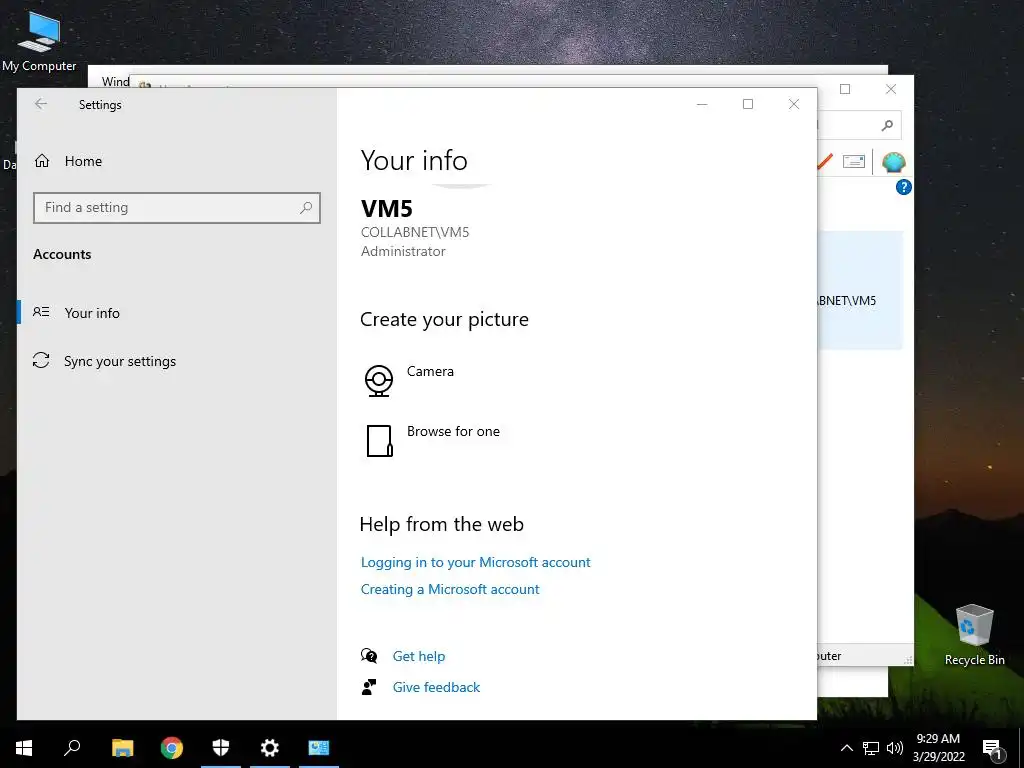
Task: Close the background window behind Settings
Action: click(x=891, y=89)
